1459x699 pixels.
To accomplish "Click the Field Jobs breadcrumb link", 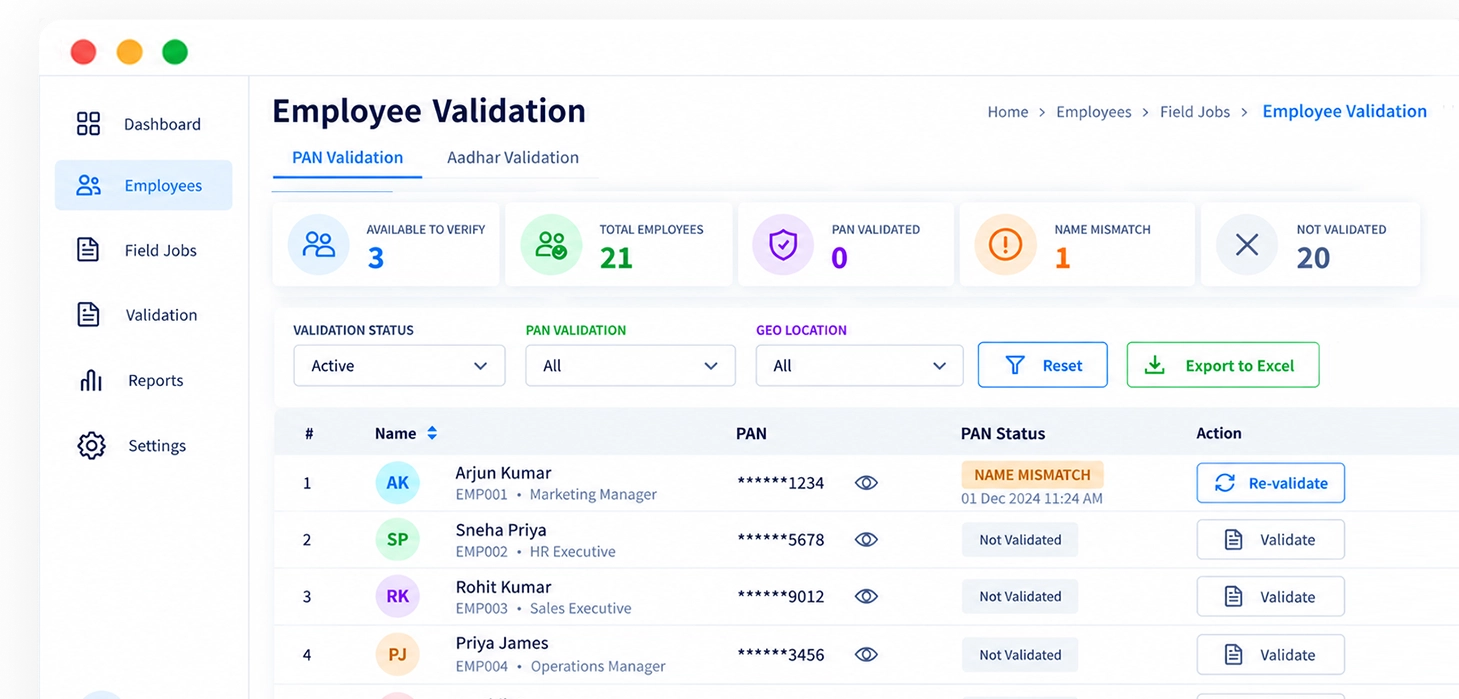I will pos(1194,112).
